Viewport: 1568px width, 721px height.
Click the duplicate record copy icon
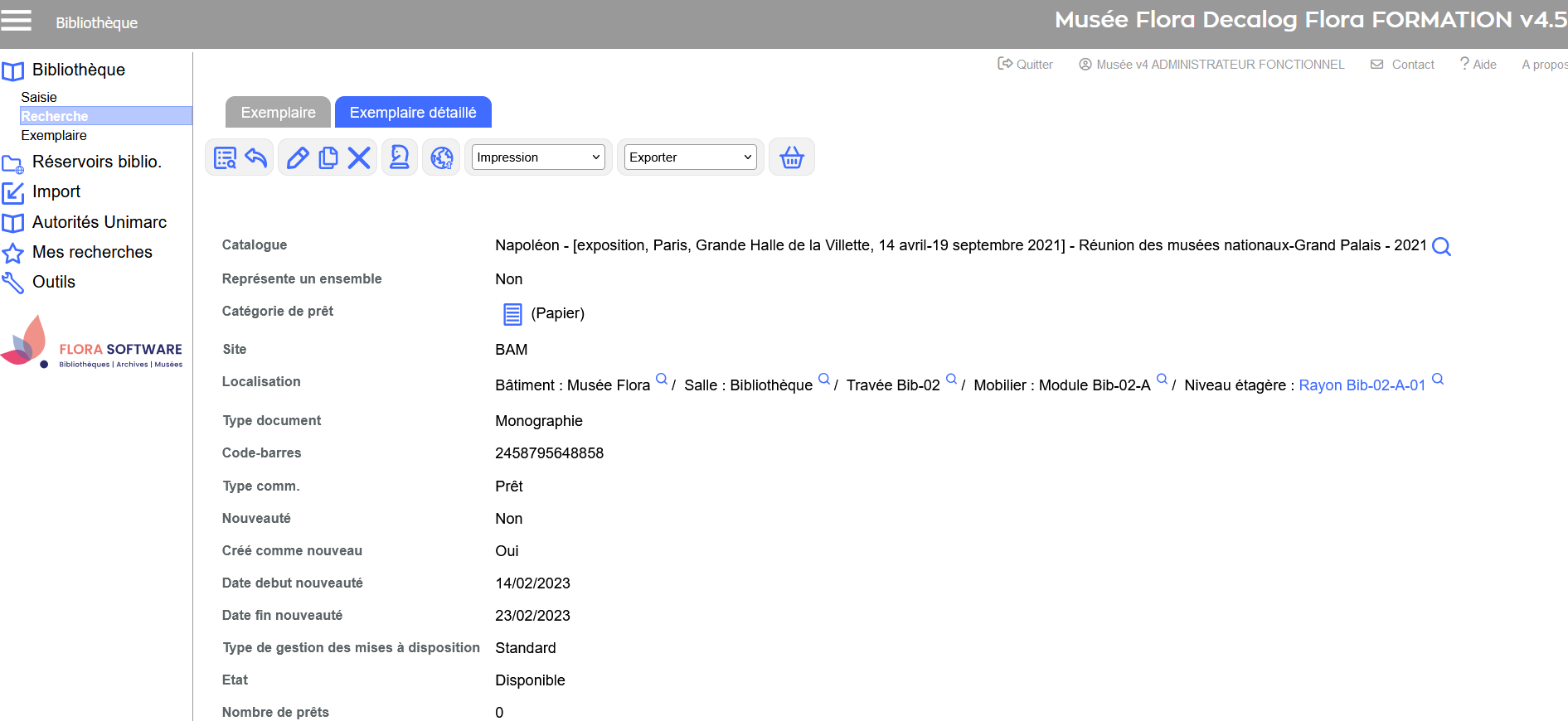pyautogui.click(x=328, y=157)
